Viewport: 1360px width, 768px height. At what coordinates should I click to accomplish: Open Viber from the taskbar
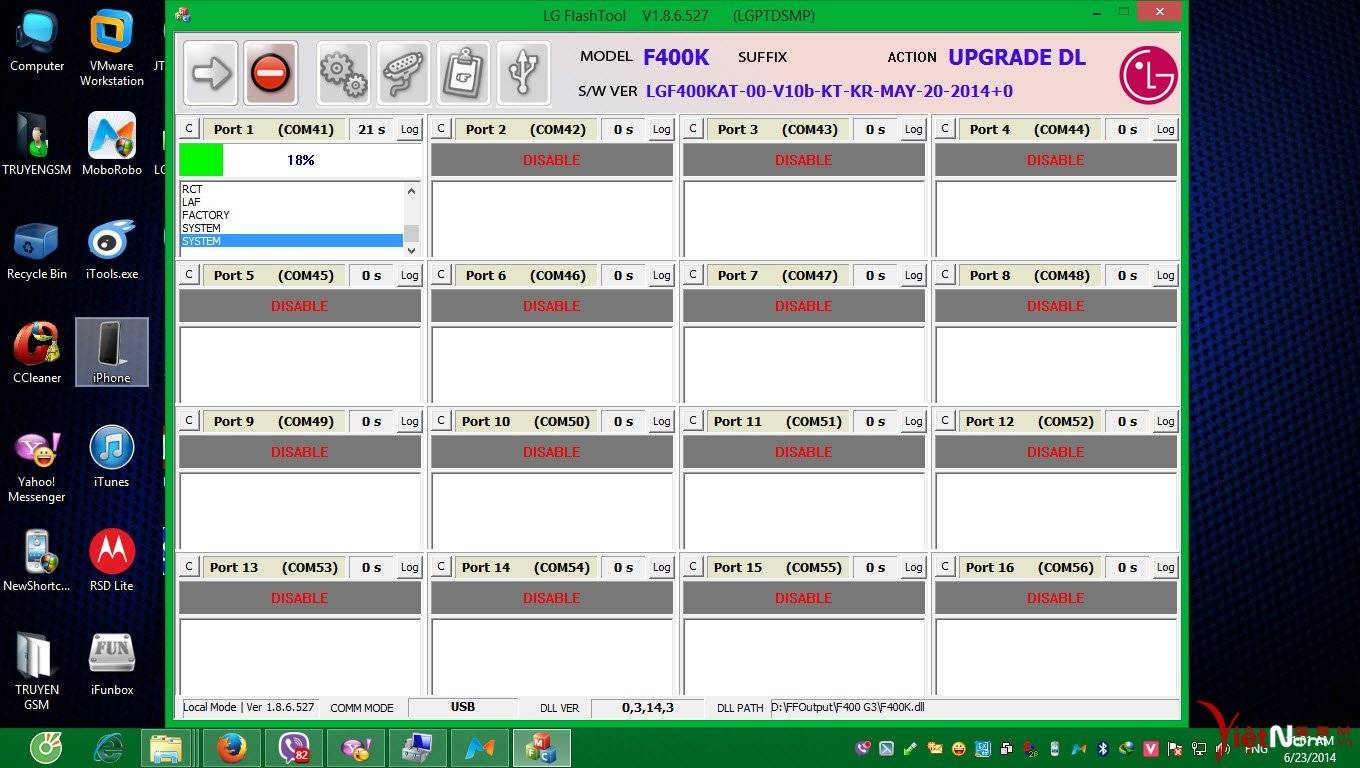294,748
